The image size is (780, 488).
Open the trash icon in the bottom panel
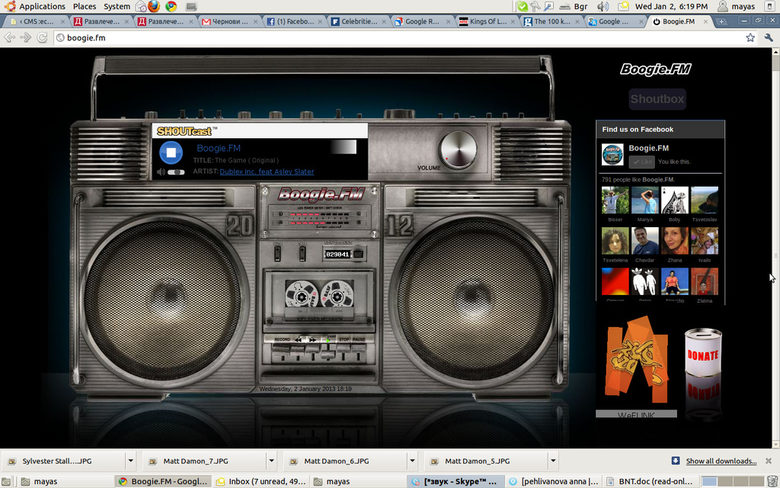(773, 482)
